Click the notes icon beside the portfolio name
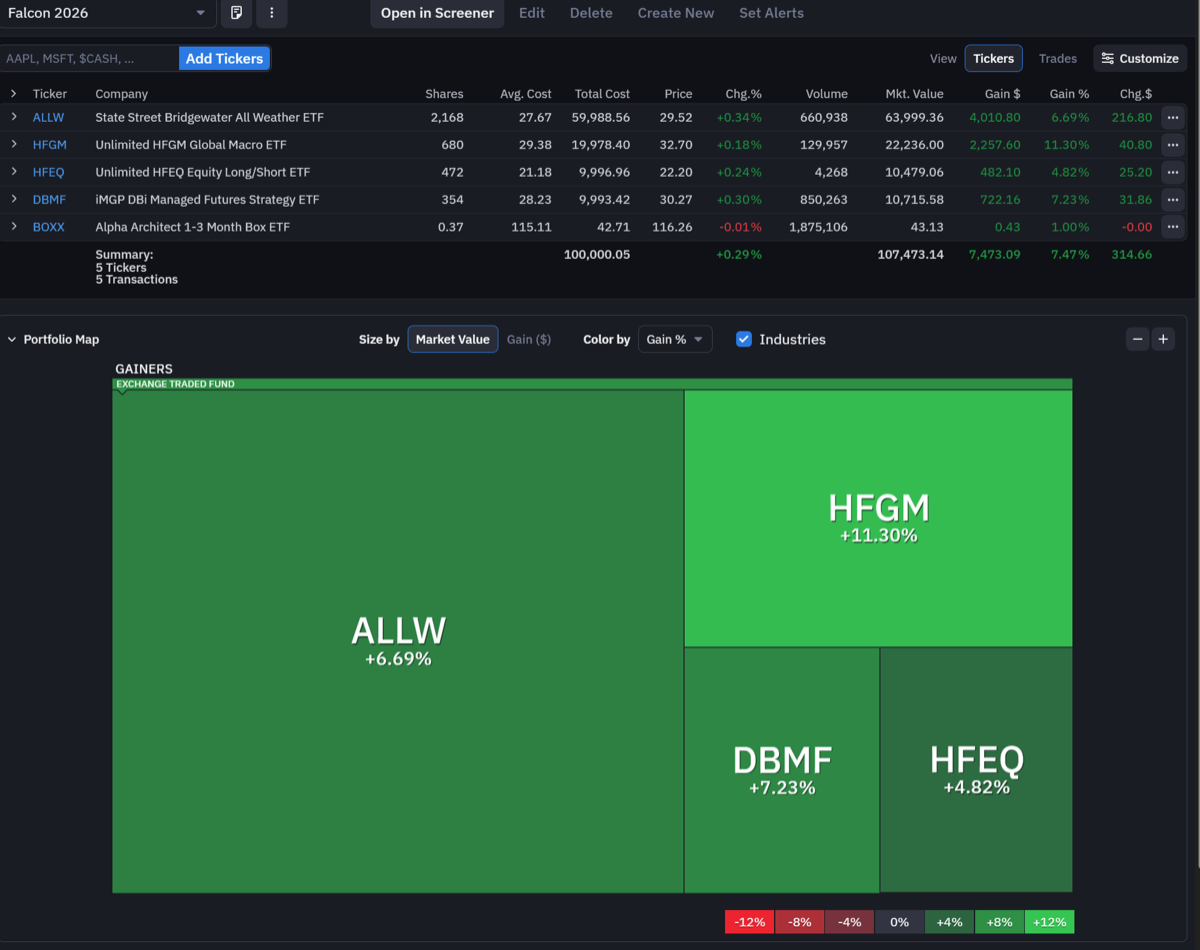This screenshot has height=950, width=1200. point(236,13)
